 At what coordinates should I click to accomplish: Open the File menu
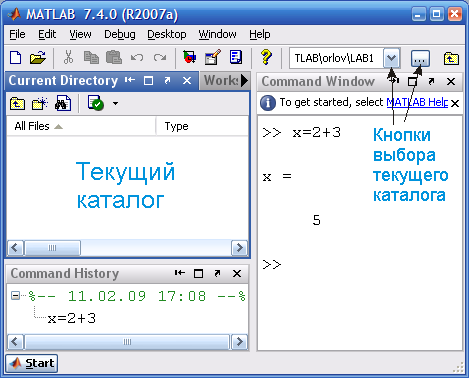tap(17, 34)
